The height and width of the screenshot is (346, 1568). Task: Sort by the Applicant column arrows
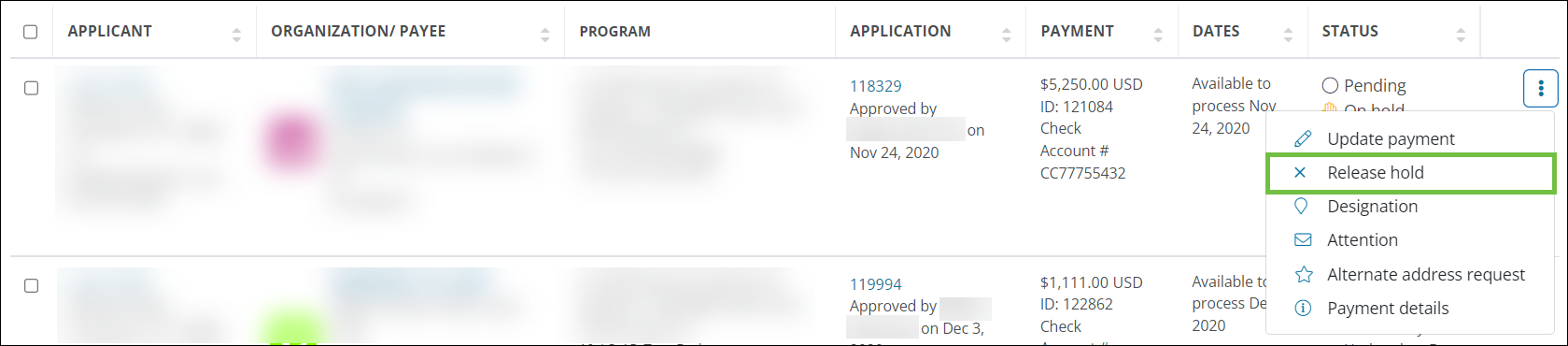click(x=236, y=35)
